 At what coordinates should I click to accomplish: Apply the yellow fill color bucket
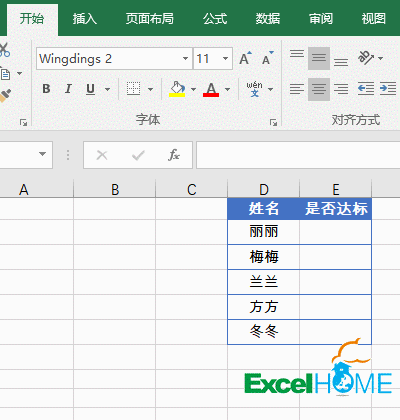[x=177, y=89]
